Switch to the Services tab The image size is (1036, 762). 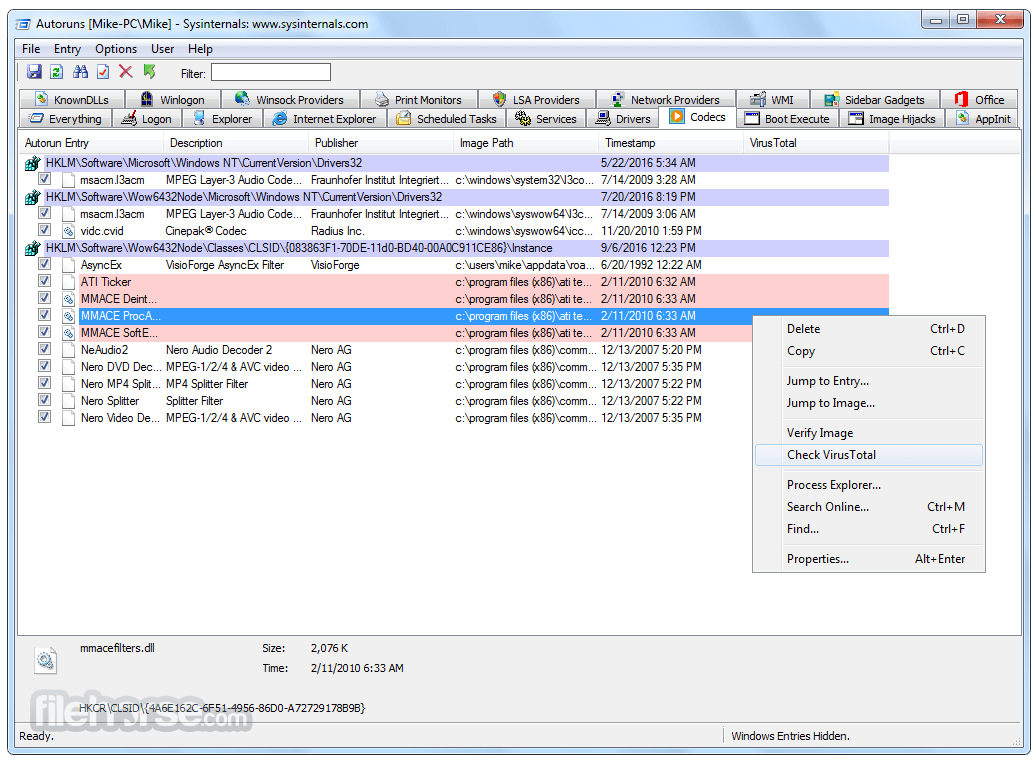(x=546, y=119)
